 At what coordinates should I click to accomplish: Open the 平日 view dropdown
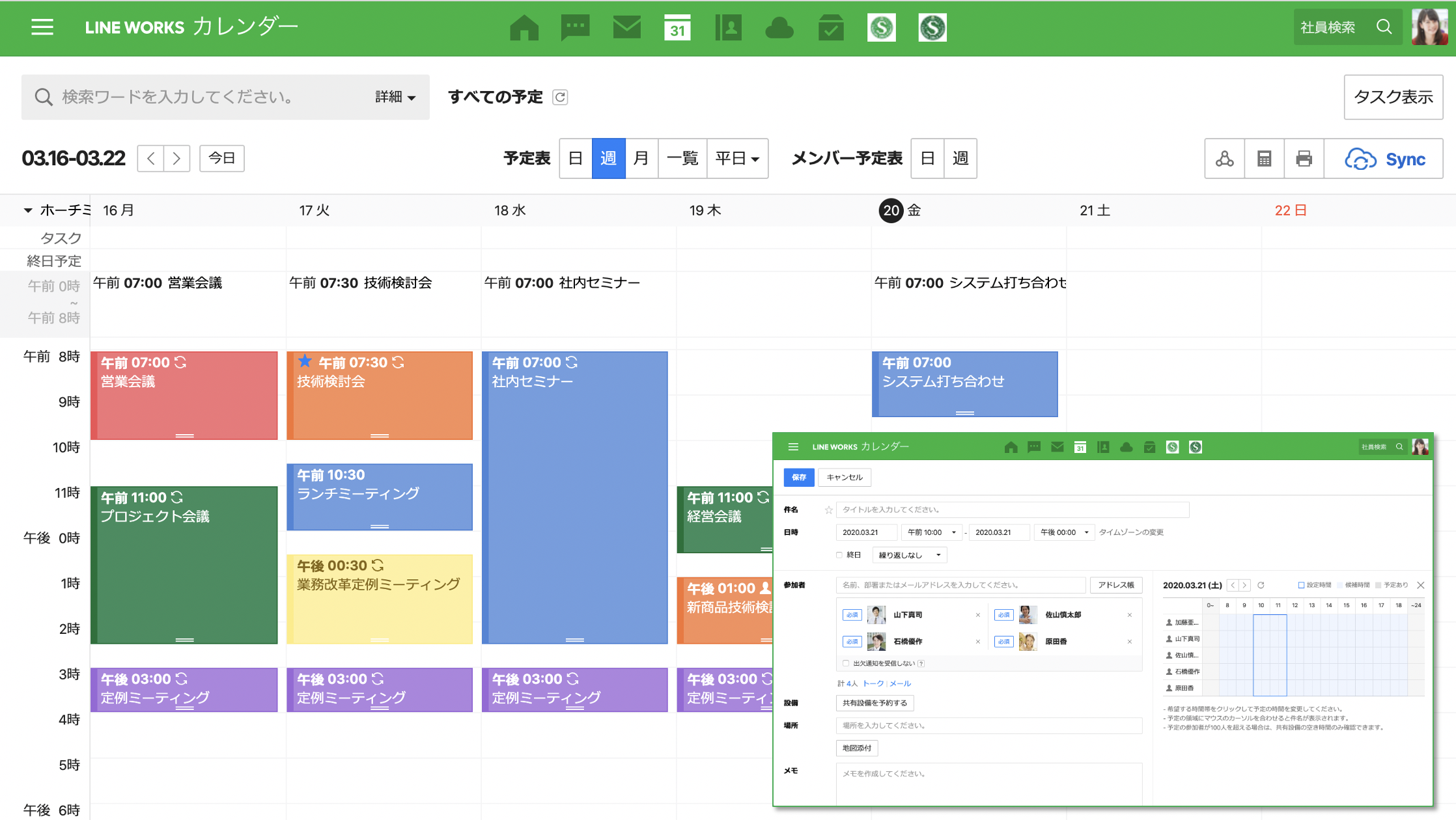click(737, 158)
